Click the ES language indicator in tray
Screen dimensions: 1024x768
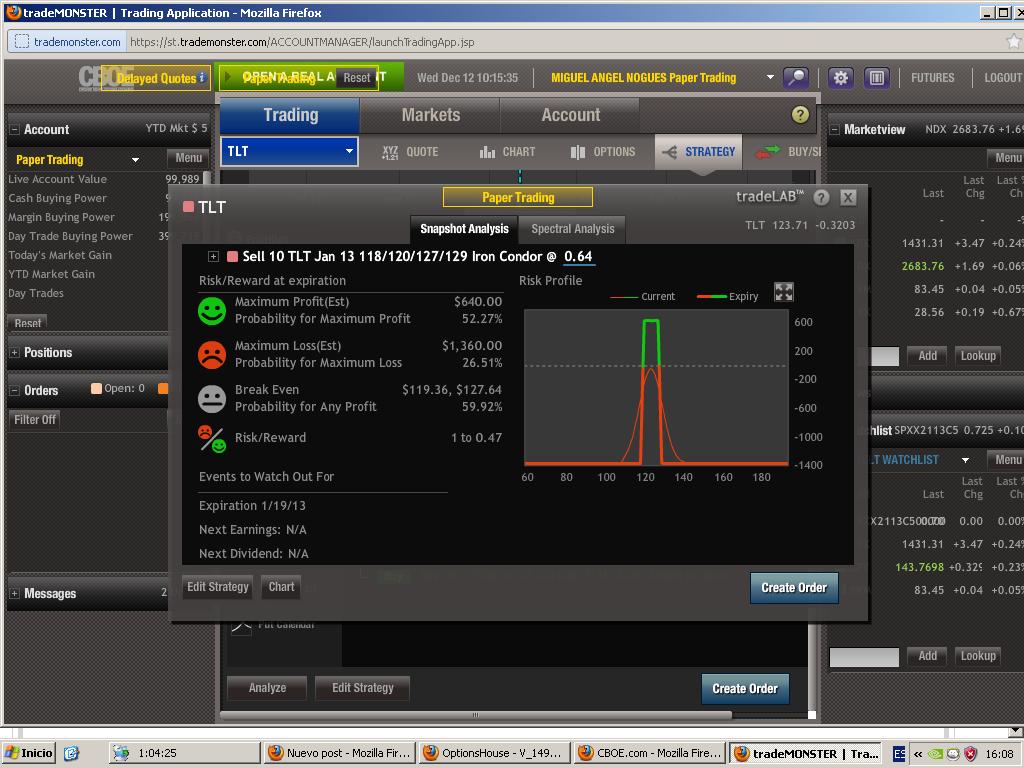899,754
